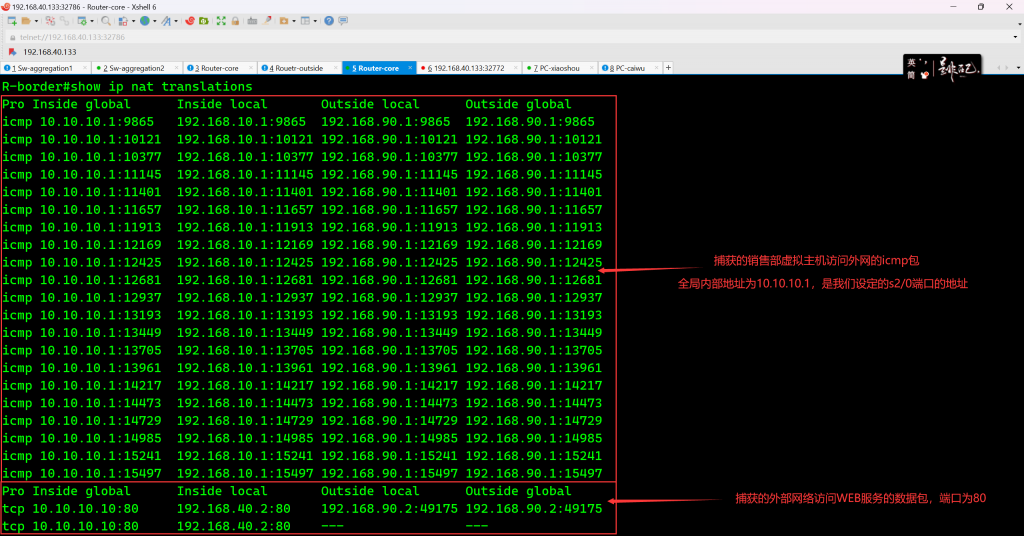
Task: Close the active 5 Router-core tab
Action: coord(409,68)
